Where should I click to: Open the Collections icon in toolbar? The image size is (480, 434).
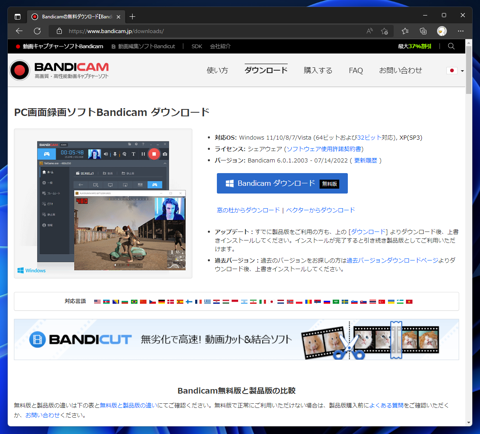[x=423, y=31]
